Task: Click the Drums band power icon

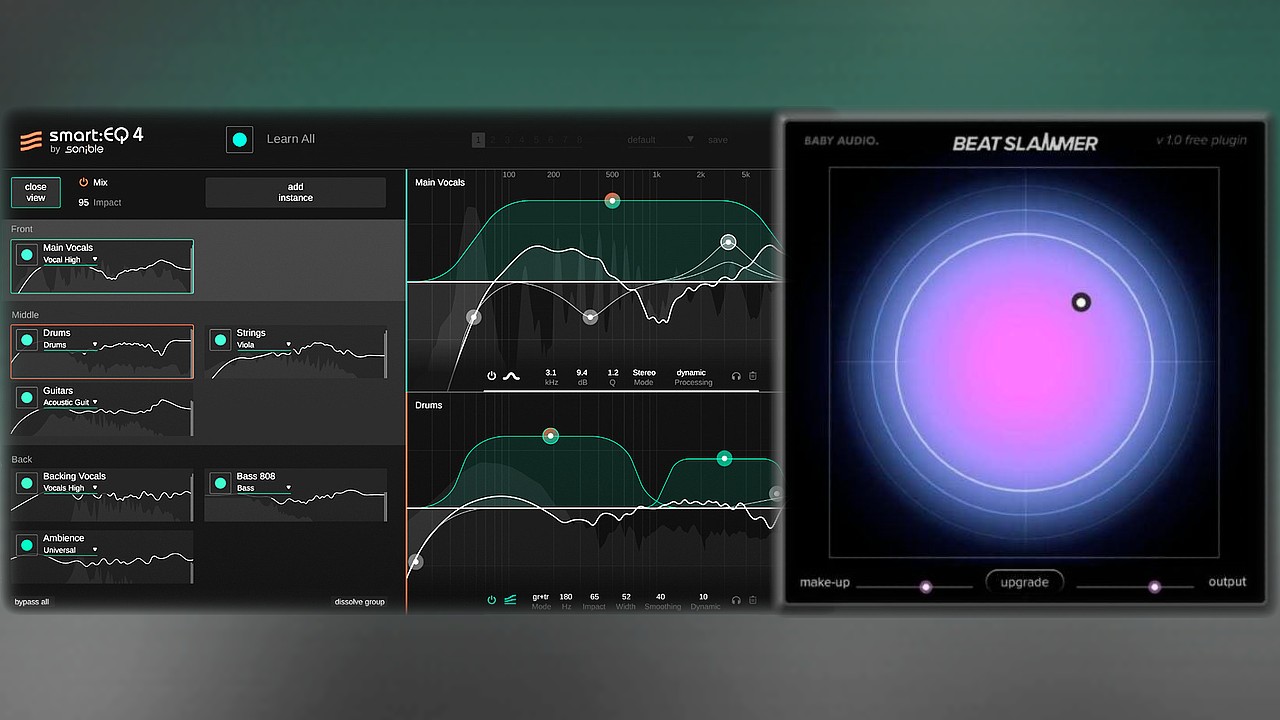Action: click(491, 600)
